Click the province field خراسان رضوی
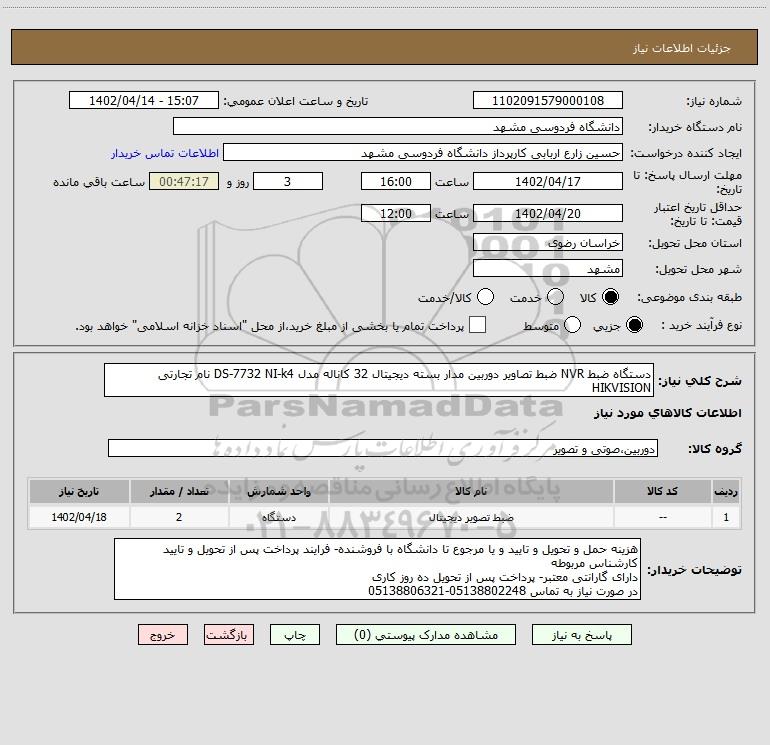 click(x=548, y=243)
